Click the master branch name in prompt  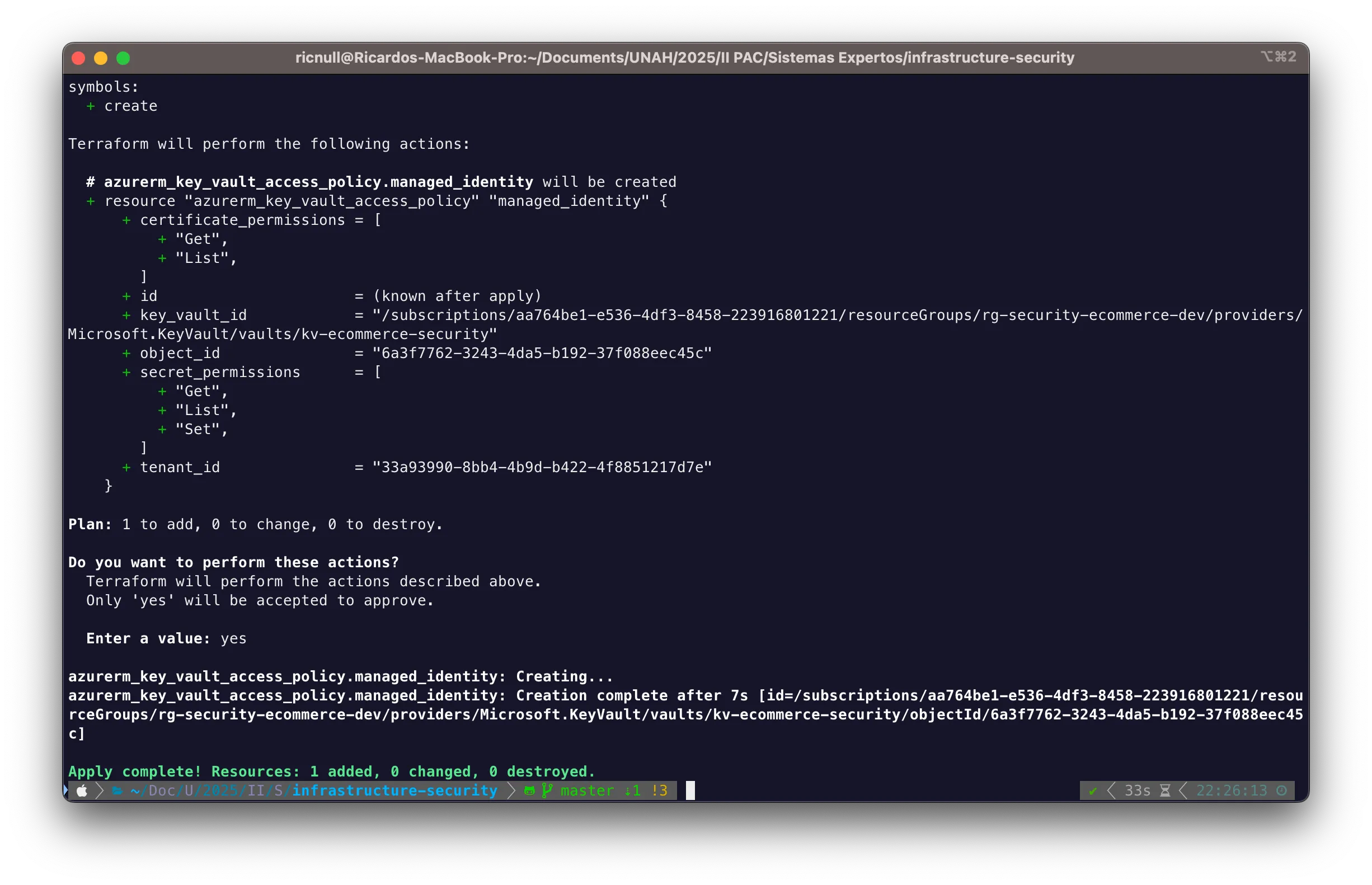(x=587, y=791)
